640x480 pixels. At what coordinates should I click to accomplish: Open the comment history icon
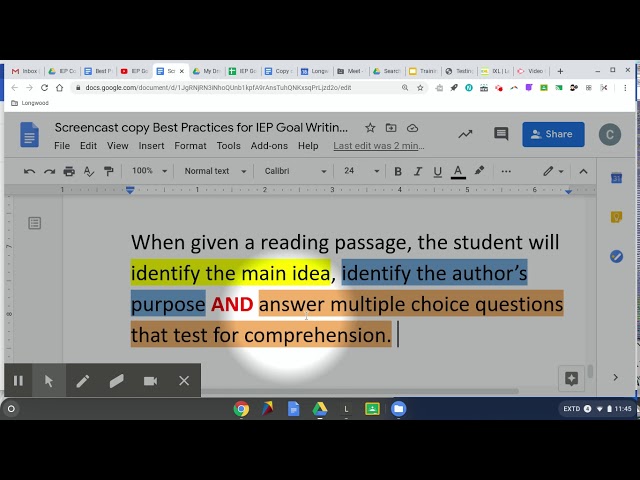[501, 134]
